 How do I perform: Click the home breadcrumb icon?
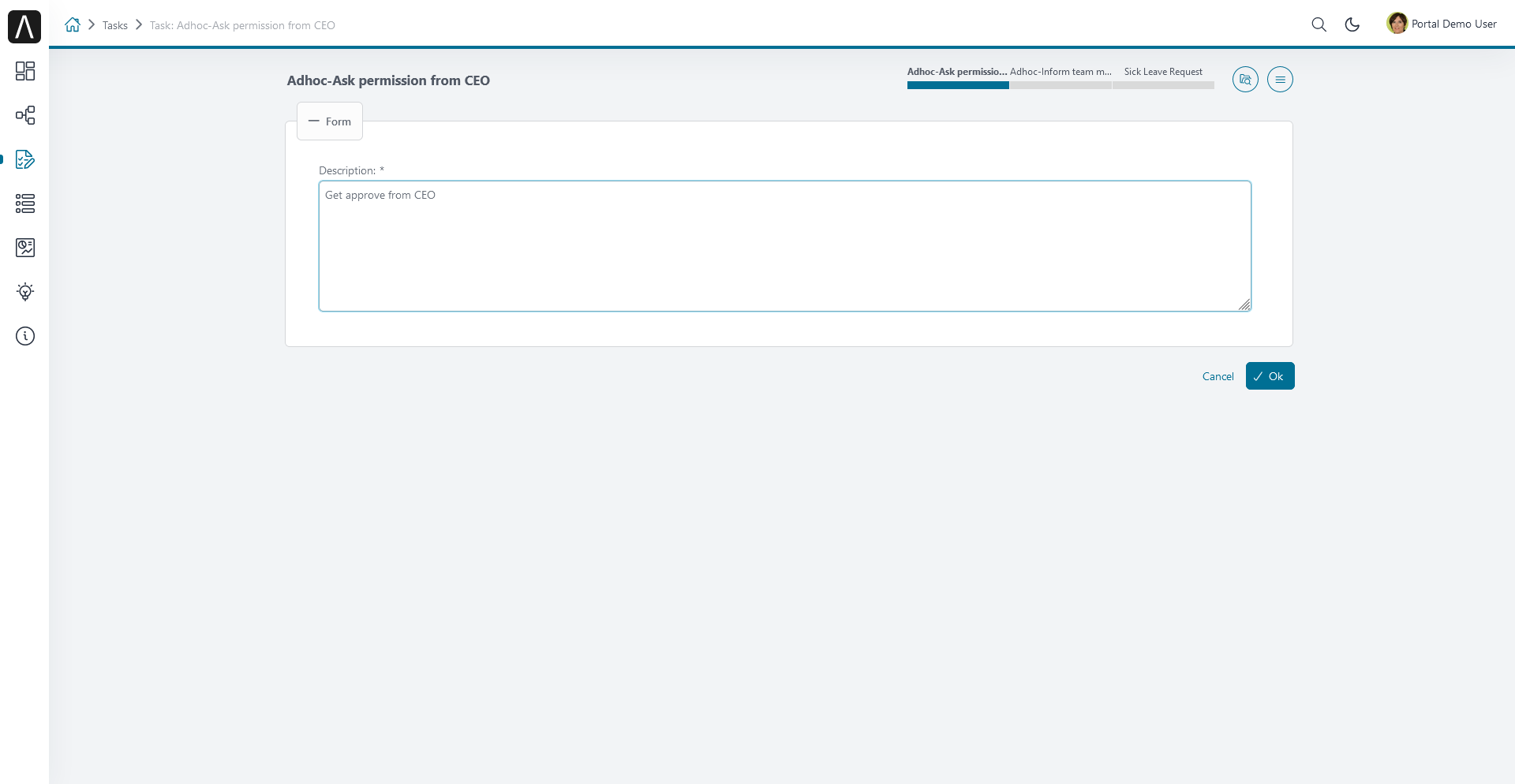[73, 24]
